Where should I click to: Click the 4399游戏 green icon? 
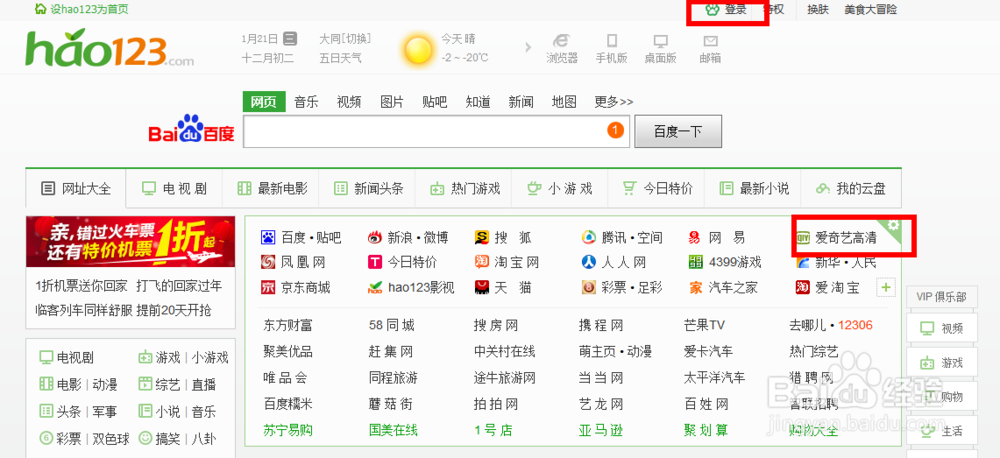696,262
